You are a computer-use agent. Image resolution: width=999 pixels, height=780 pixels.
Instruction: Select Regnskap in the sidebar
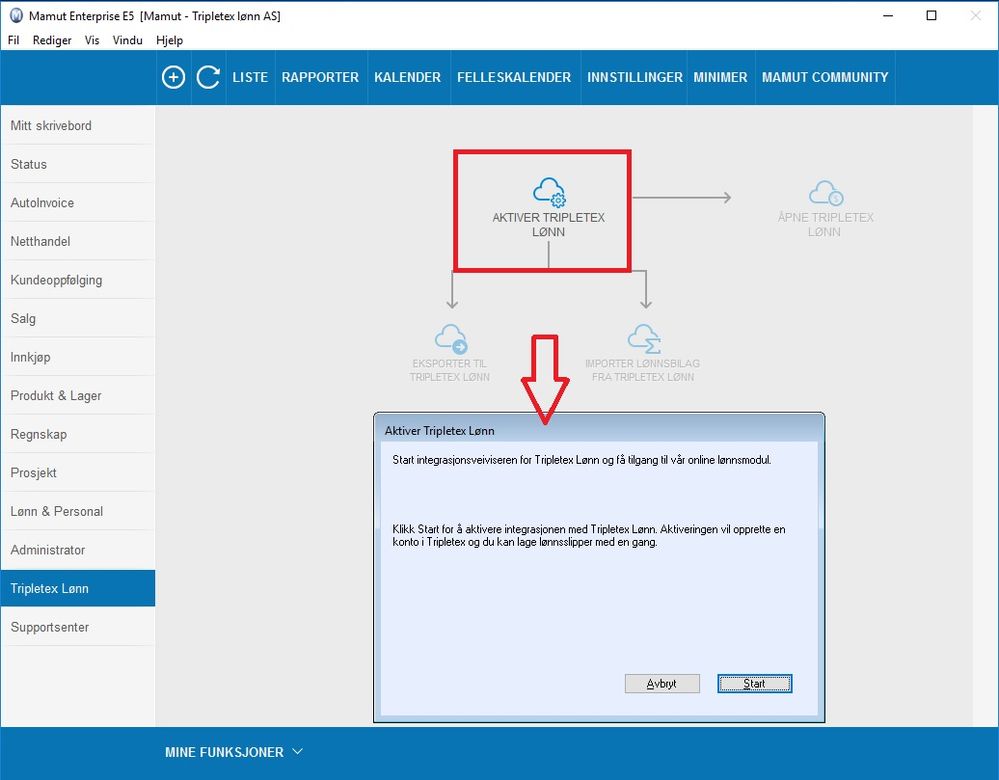78,434
